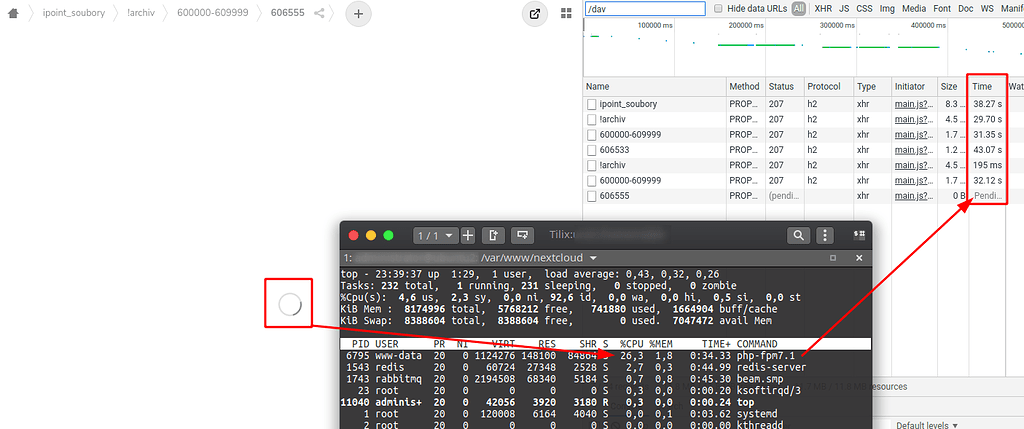Open ipoint_soubory in the breadcrumb
This screenshot has height=429, width=1024.
(x=74, y=12)
